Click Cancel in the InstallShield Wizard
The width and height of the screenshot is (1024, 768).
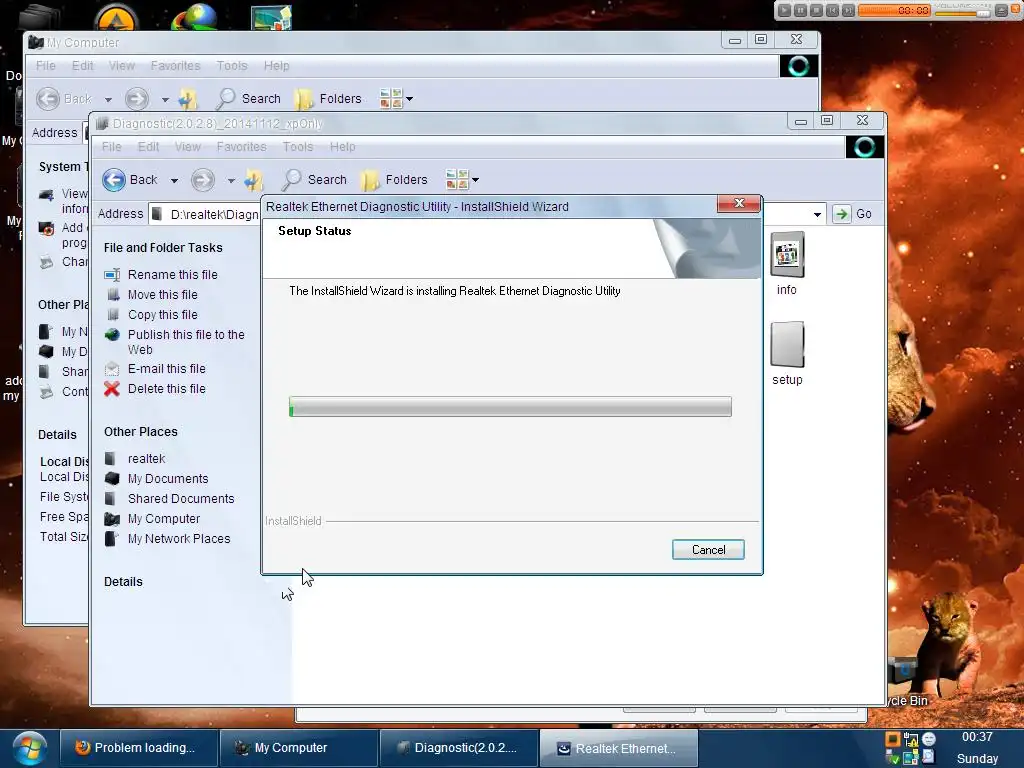point(708,550)
